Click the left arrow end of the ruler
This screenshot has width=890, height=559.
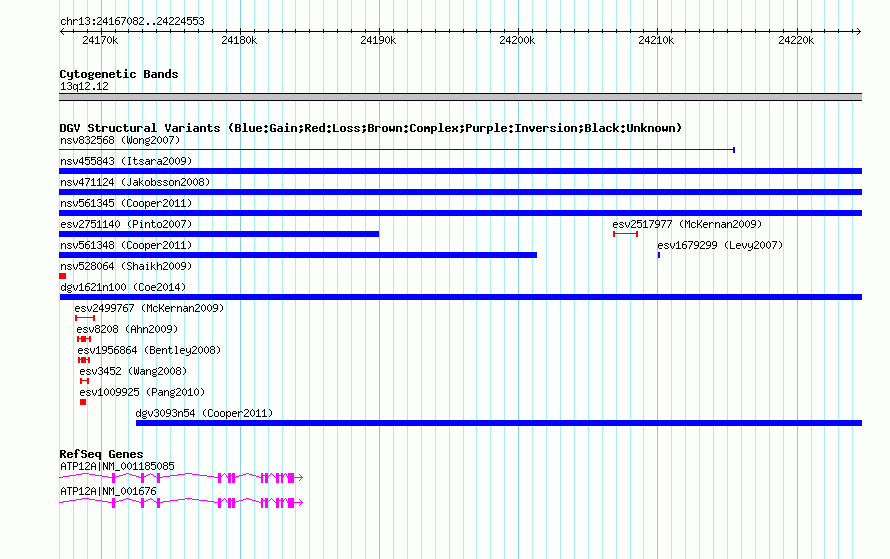coord(62,31)
